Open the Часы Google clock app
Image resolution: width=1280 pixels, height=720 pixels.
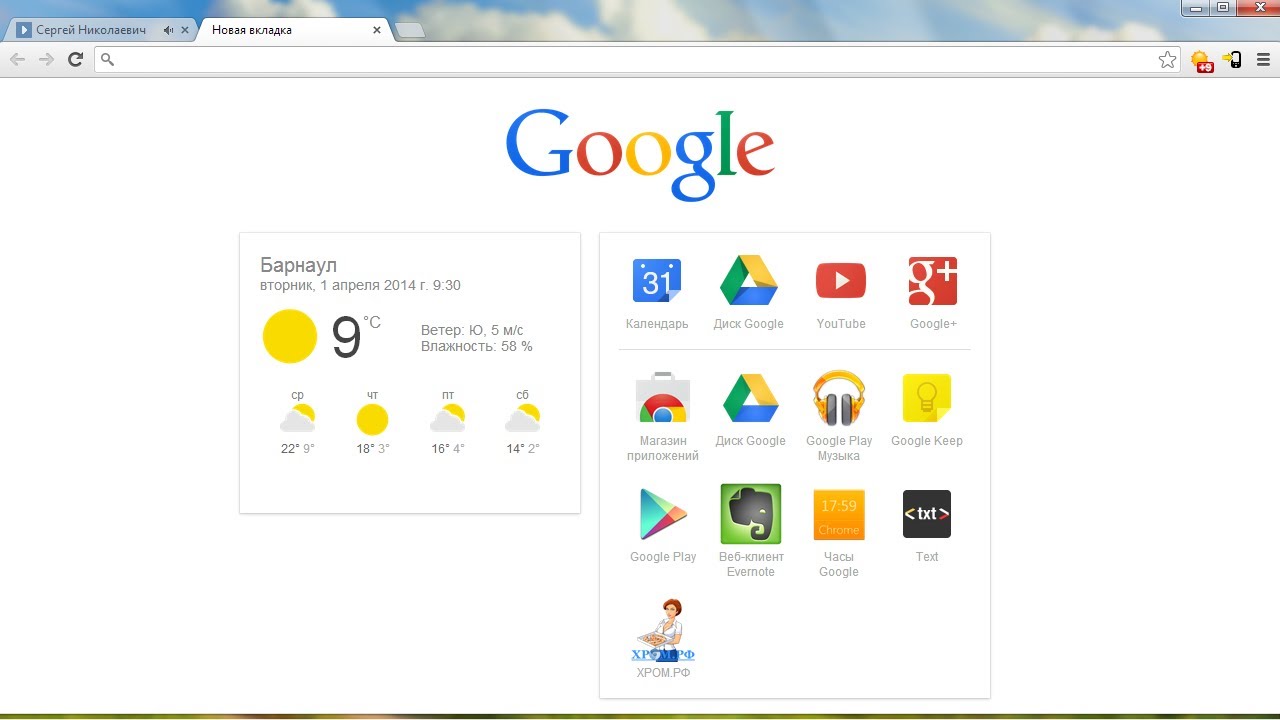pos(839,514)
